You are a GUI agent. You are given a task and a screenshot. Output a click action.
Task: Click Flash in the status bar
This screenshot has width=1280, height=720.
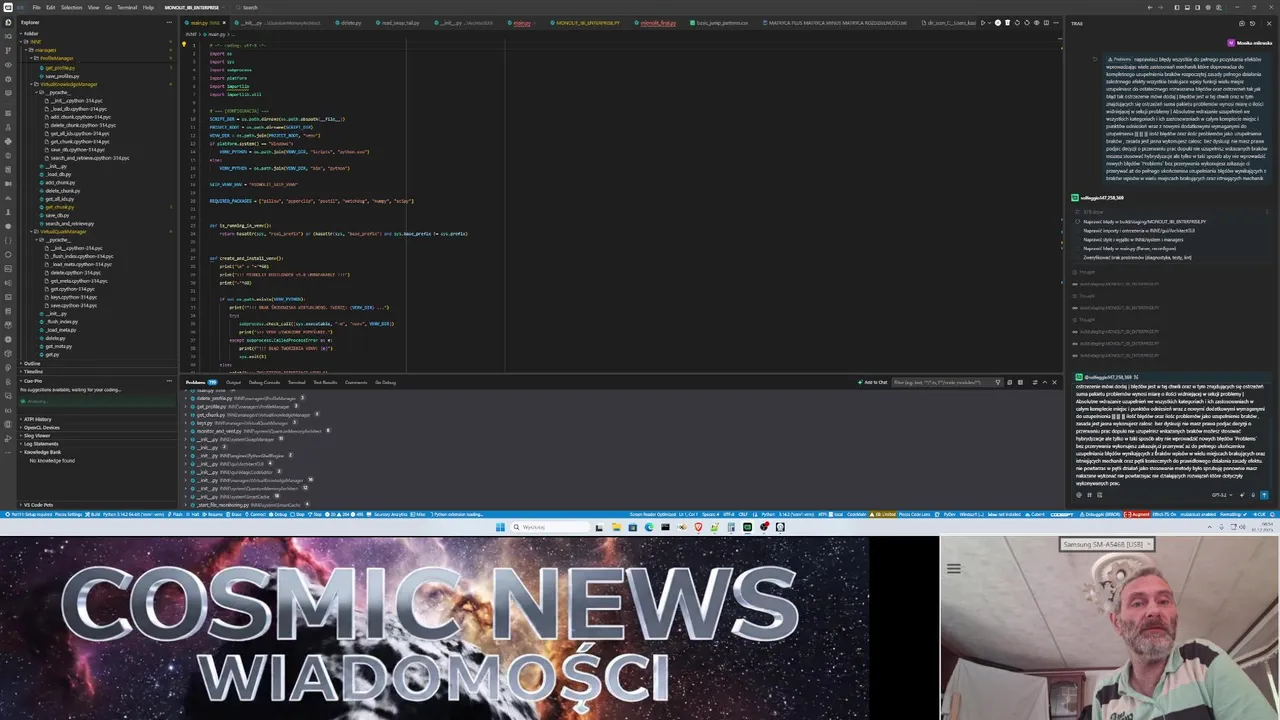[x=177, y=514]
